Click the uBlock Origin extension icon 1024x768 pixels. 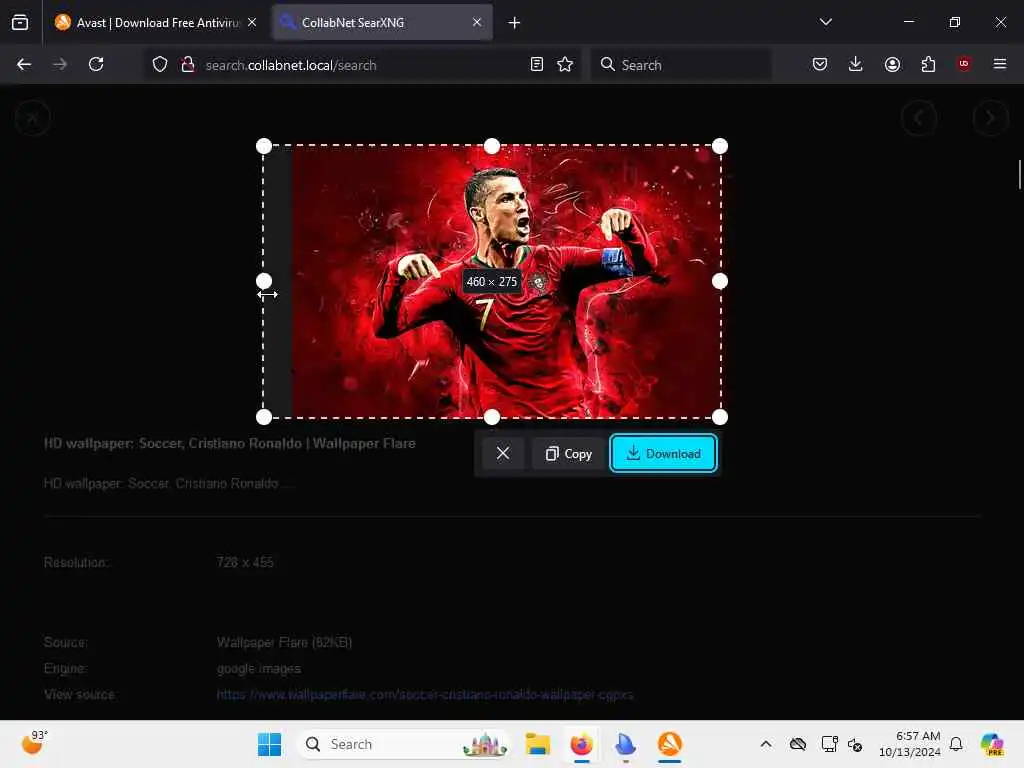[964, 64]
